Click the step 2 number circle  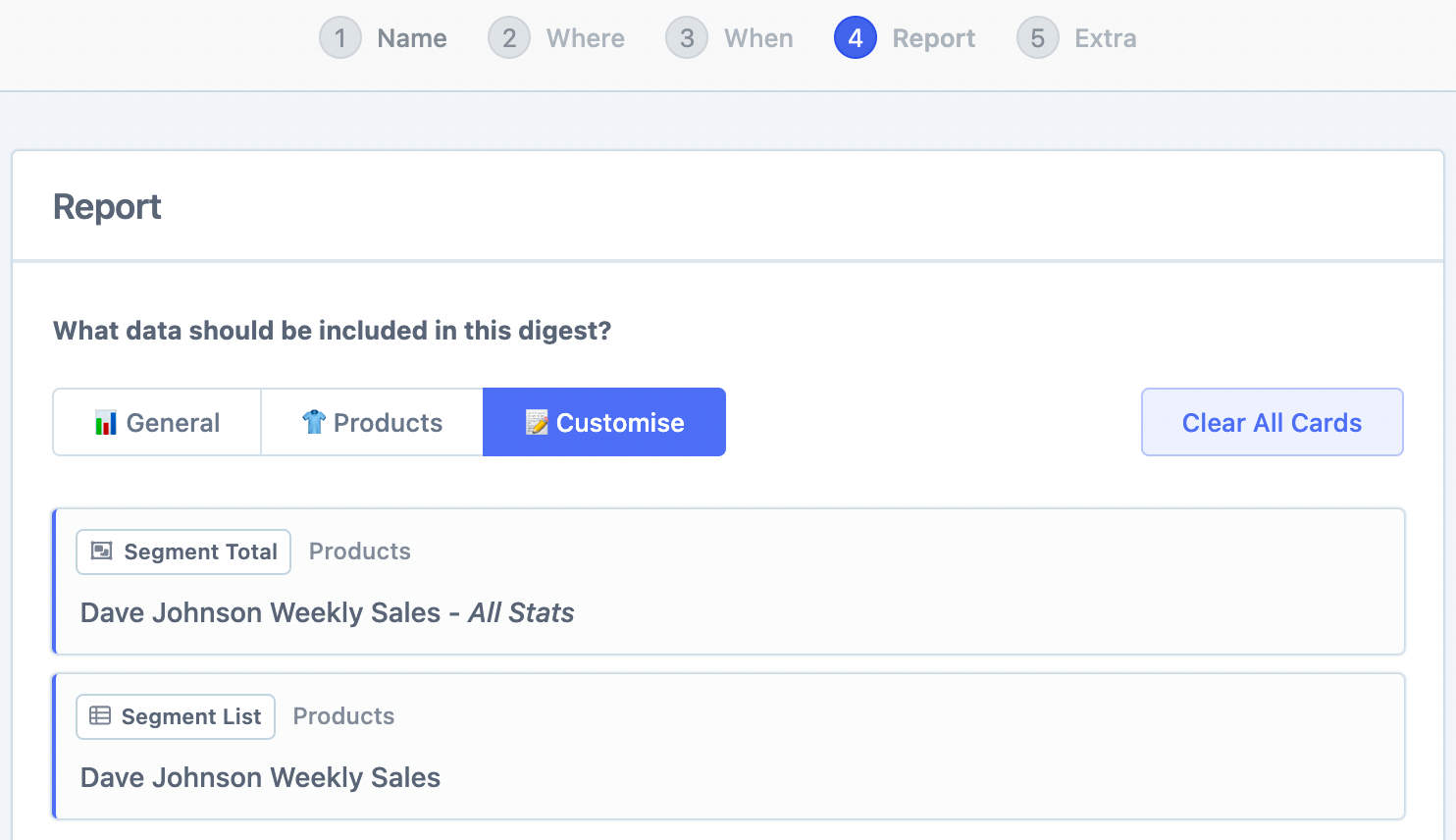[x=509, y=38]
